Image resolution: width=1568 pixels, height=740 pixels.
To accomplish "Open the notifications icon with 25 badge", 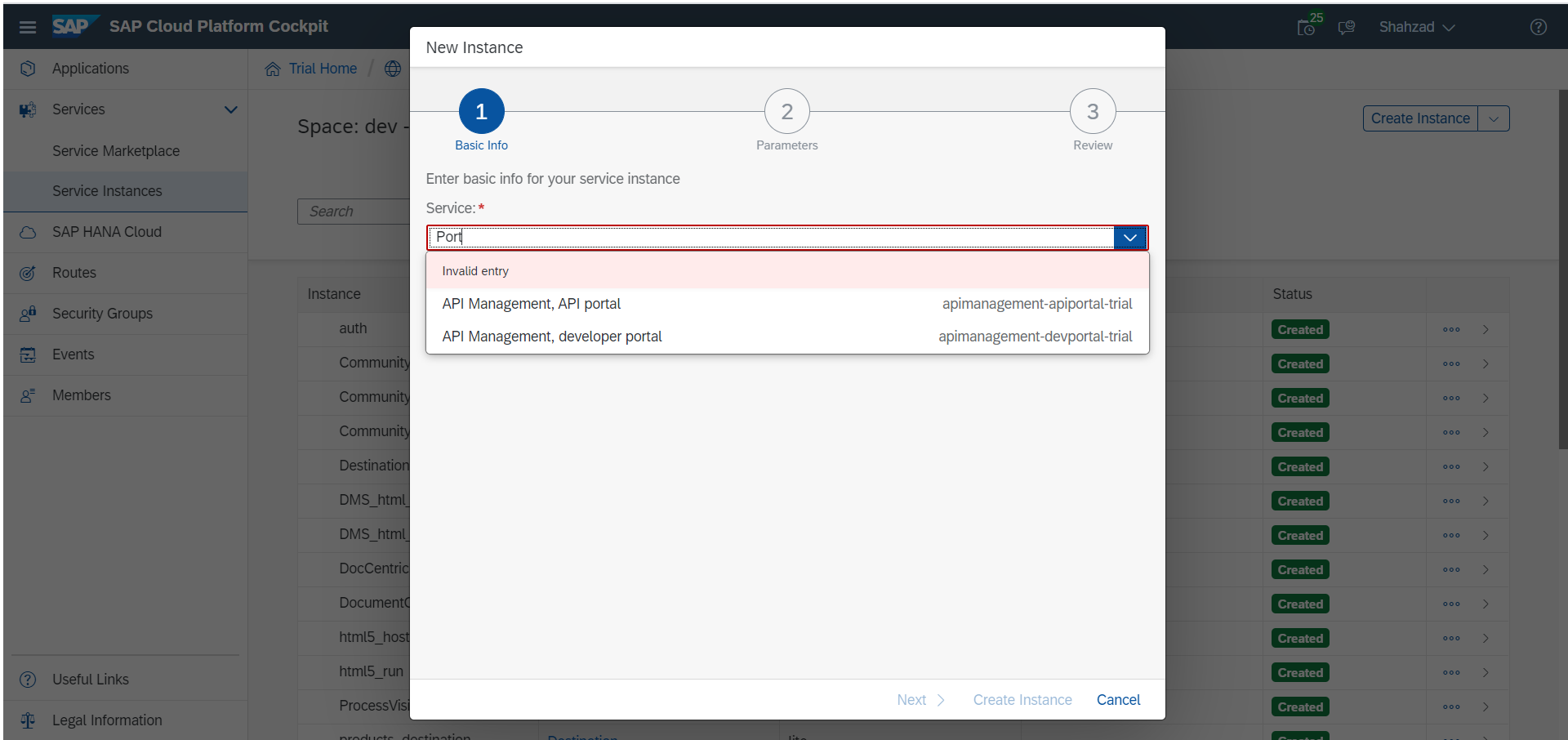I will tap(1307, 26).
